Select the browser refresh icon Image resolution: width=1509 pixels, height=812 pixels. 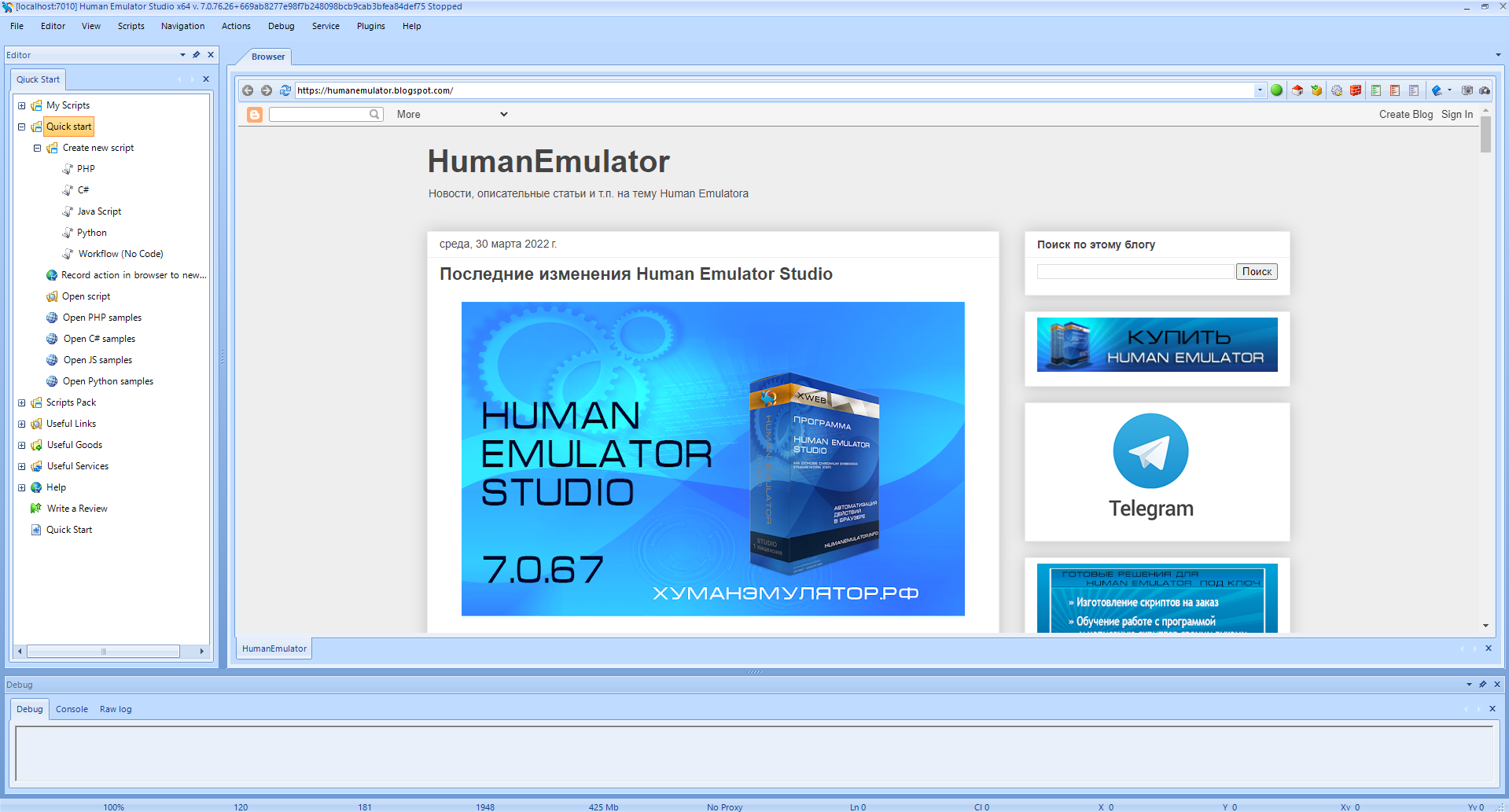[x=285, y=90]
